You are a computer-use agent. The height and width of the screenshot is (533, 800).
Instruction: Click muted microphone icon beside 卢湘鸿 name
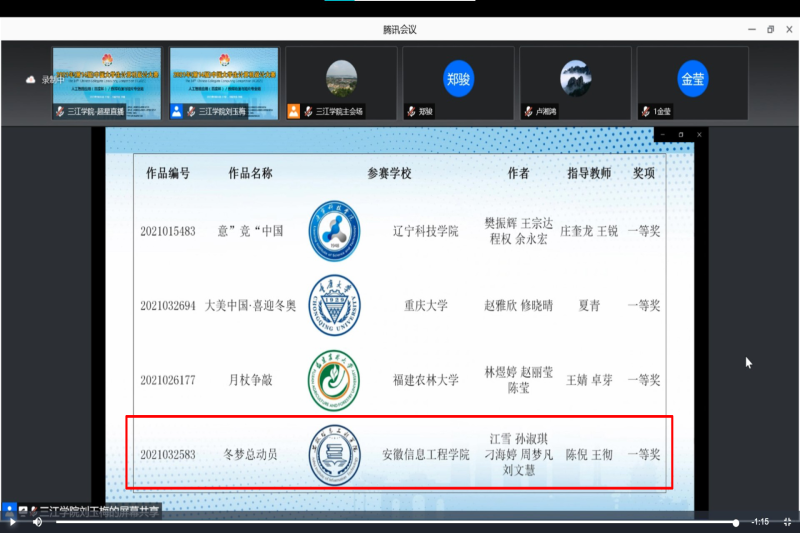[x=528, y=111]
